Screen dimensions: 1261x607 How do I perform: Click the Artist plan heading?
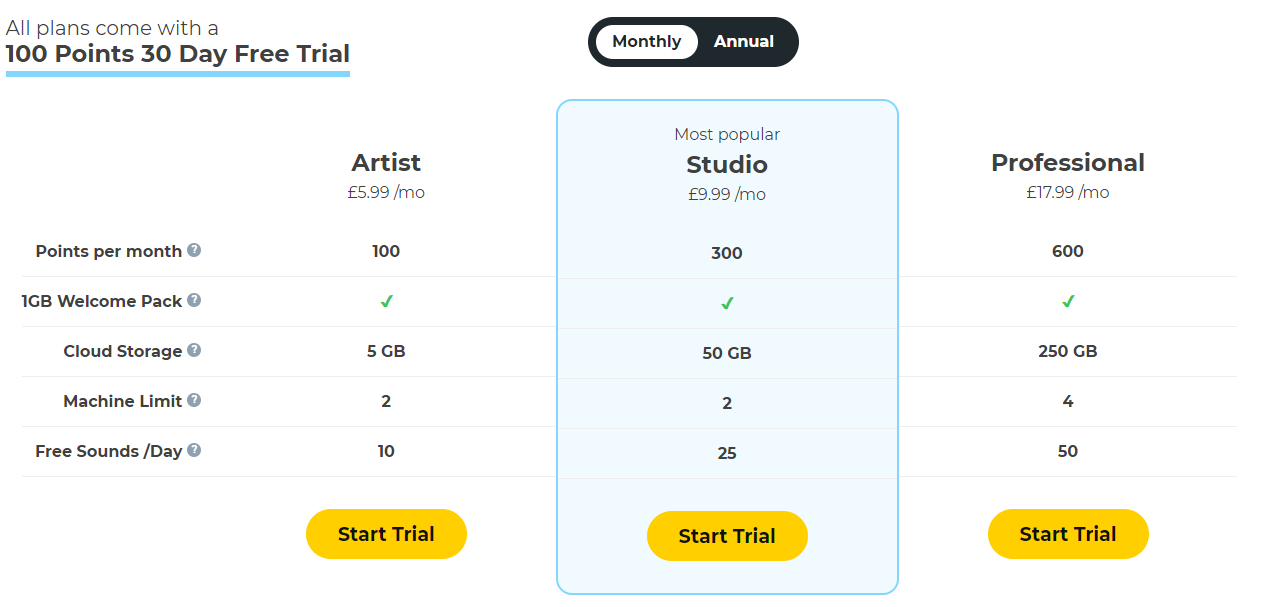(386, 163)
